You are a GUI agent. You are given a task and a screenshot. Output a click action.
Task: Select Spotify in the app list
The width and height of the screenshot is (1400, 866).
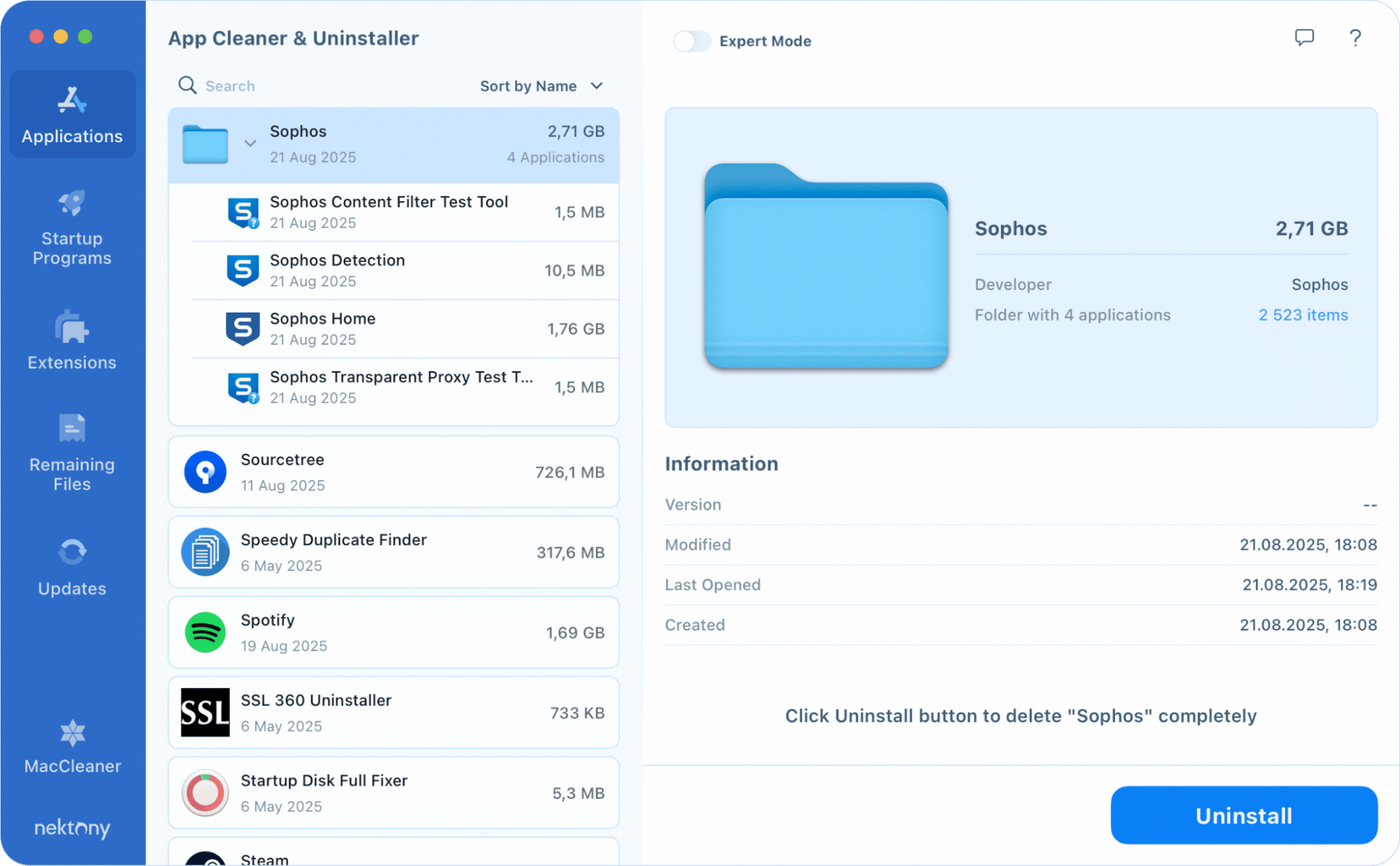coord(392,631)
